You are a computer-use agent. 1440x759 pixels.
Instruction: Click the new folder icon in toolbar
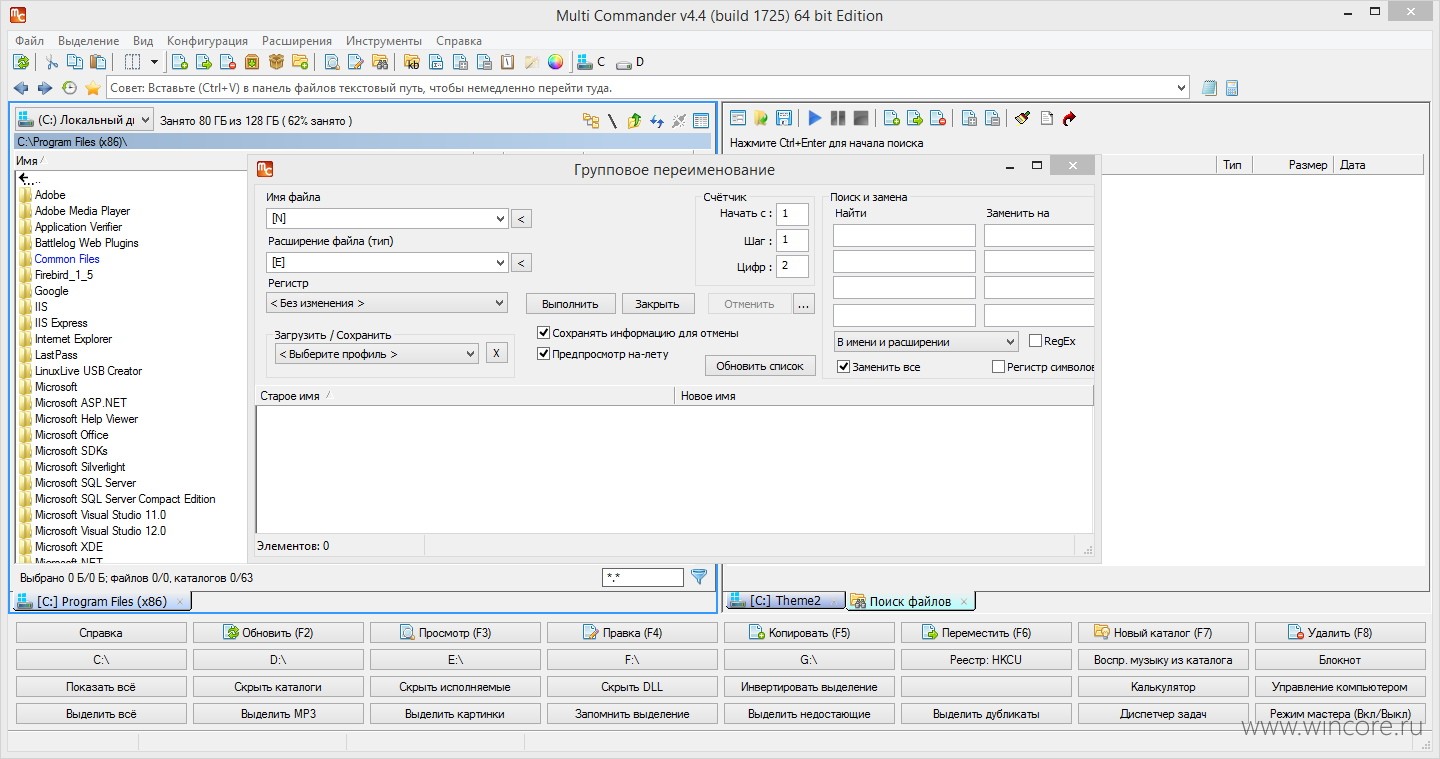300,62
